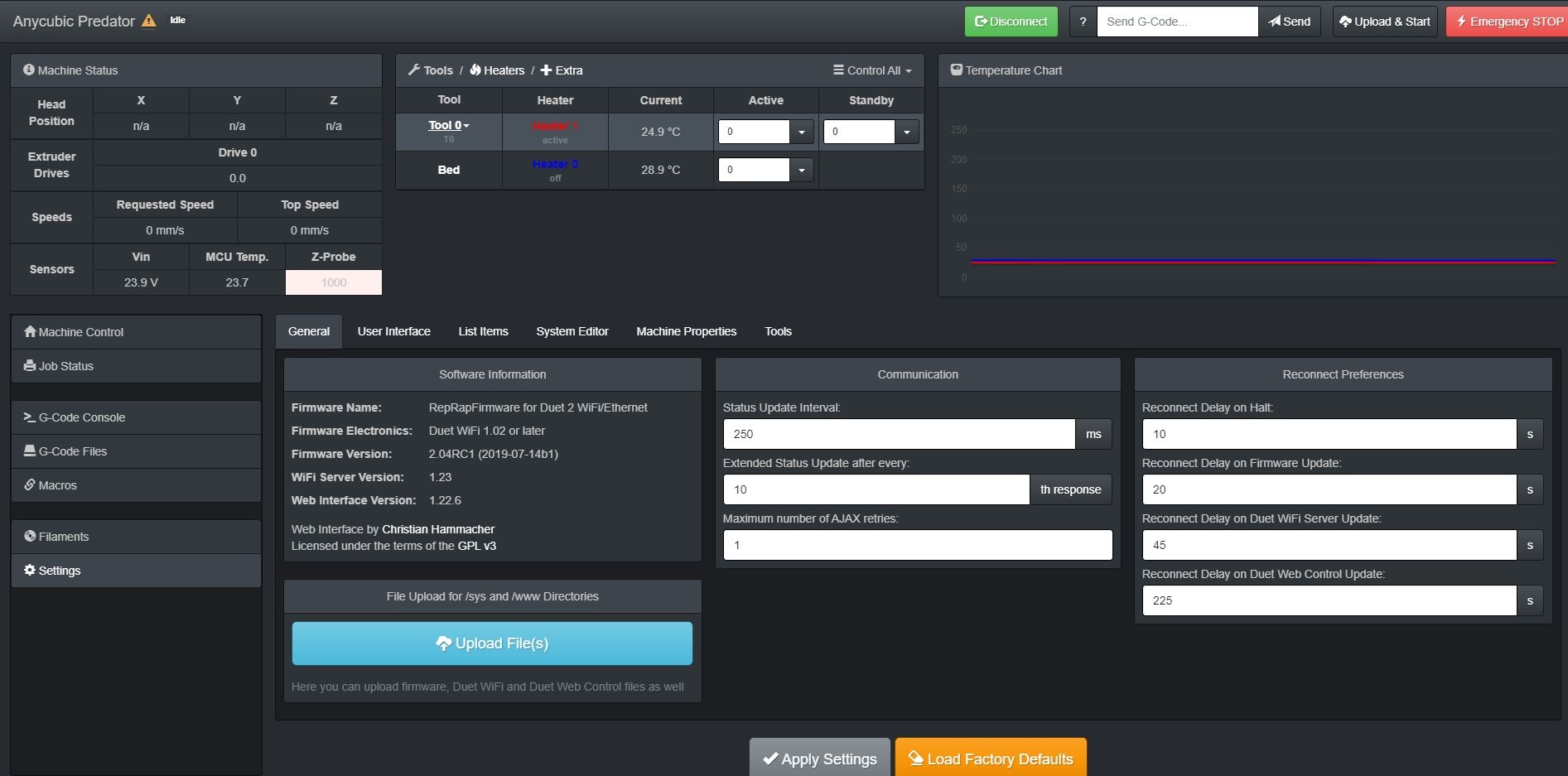Click the Status Update Interval field

coord(900,434)
